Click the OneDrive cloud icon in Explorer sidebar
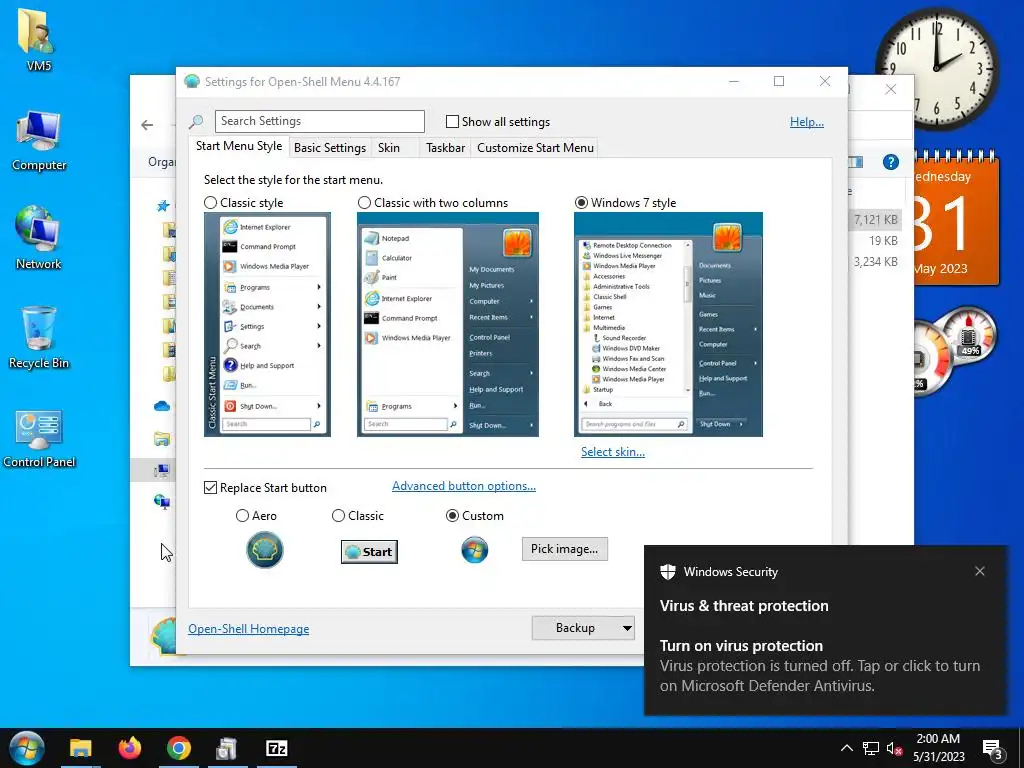This screenshot has height=768, width=1024. 162,406
